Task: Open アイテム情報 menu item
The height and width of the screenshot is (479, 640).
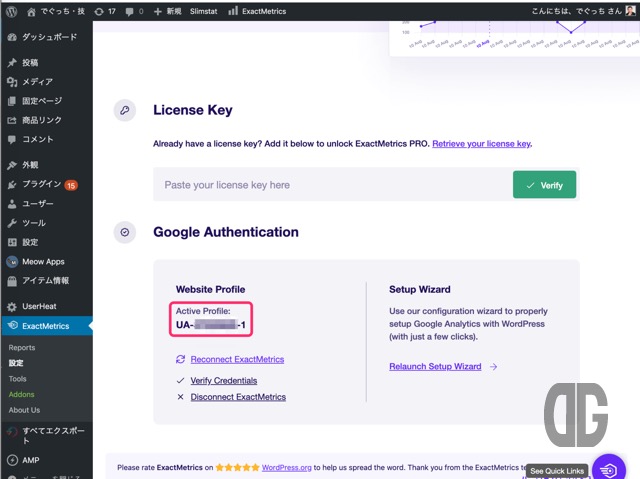Action: [x=47, y=281]
